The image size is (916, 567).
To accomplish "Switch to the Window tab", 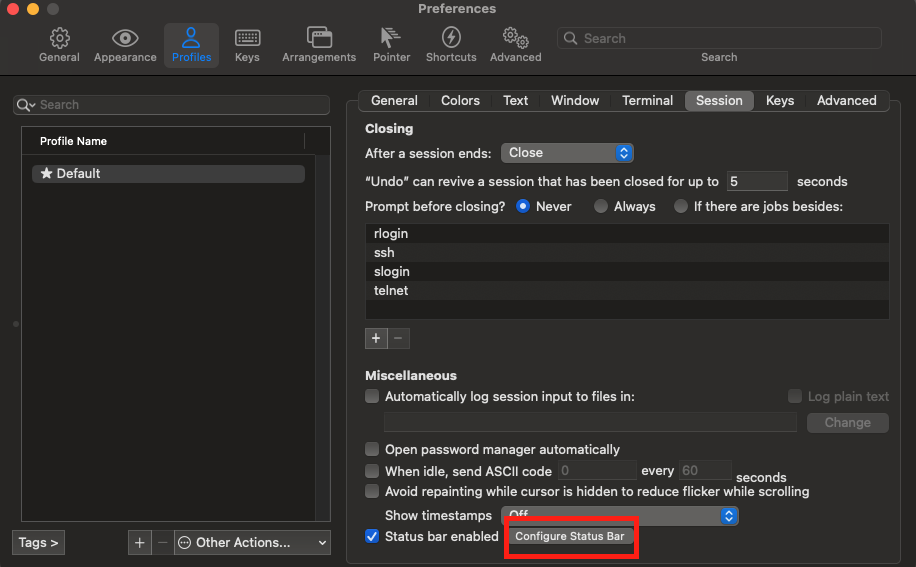I will coord(575,100).
